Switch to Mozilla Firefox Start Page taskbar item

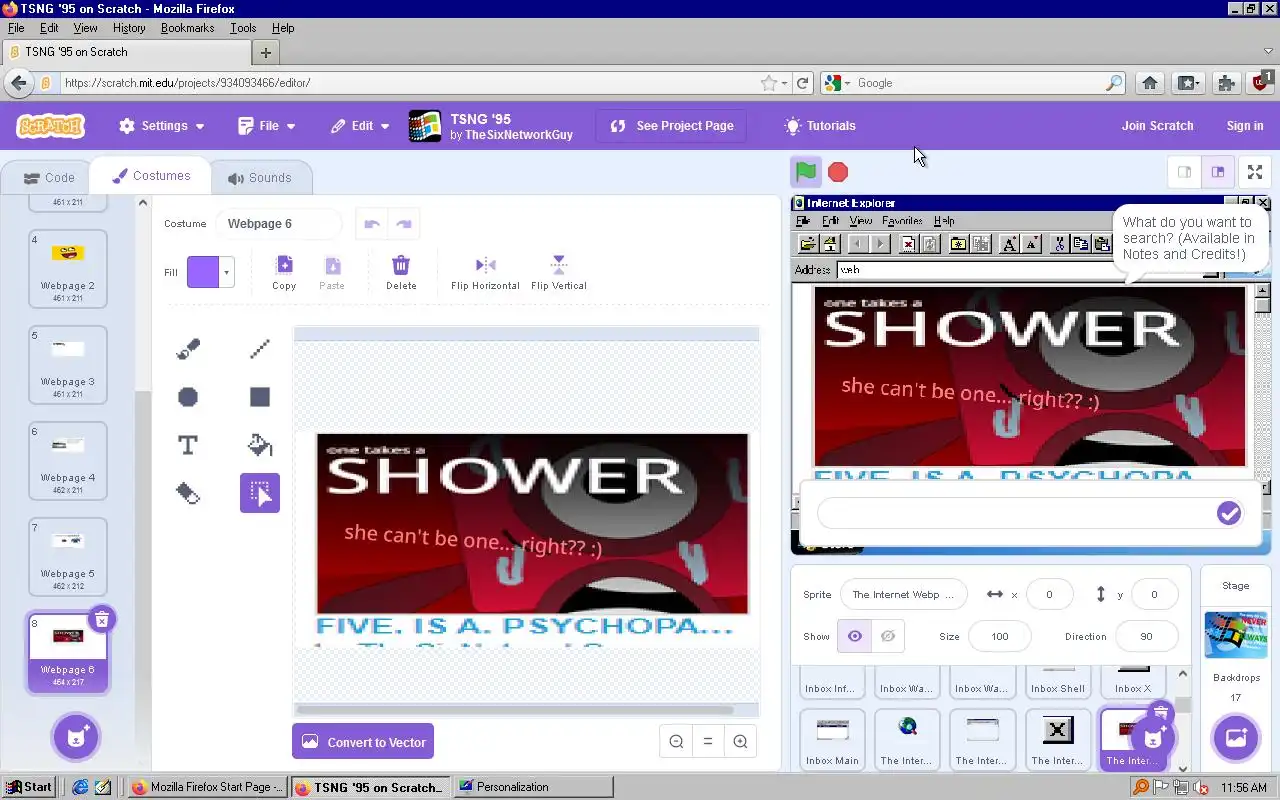coord(207,787)
